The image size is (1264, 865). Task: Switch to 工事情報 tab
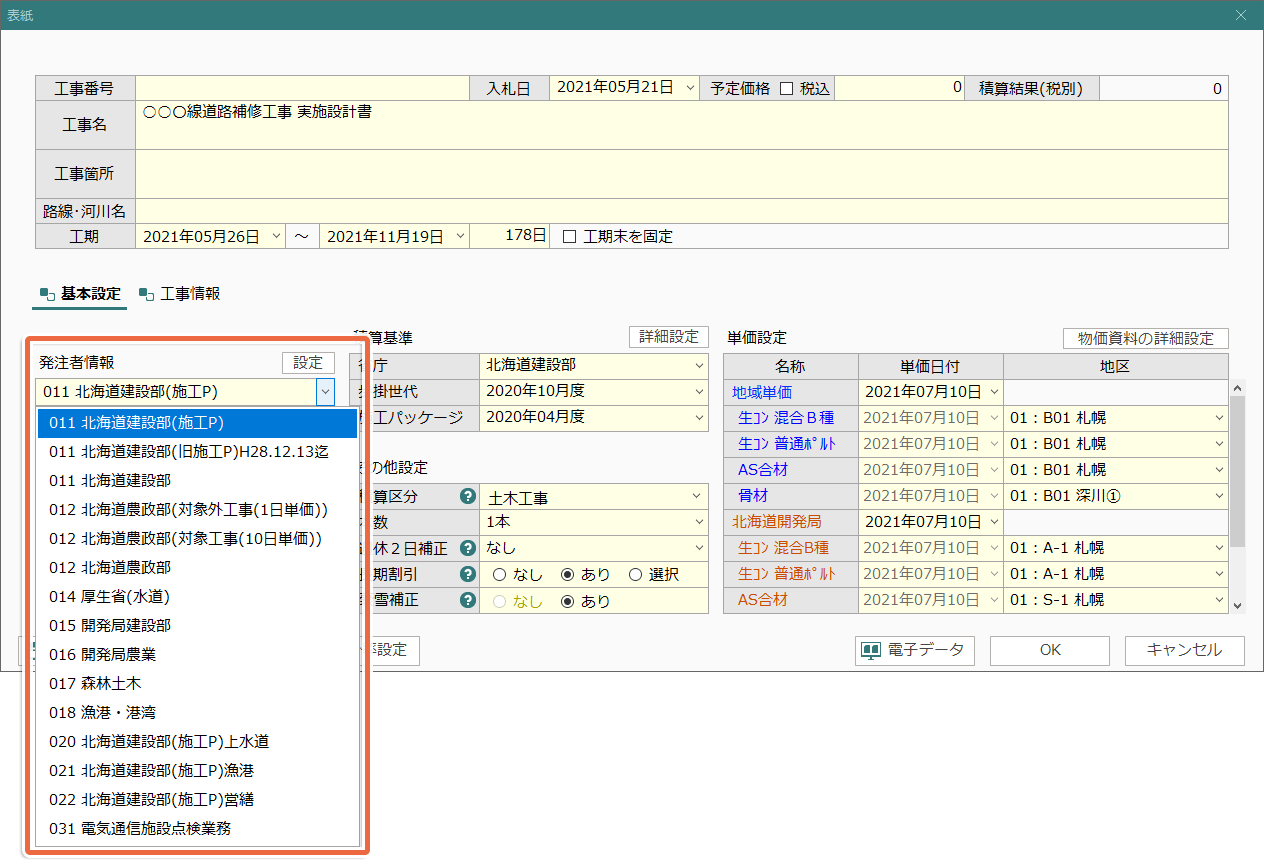click(x=180, y=294)
